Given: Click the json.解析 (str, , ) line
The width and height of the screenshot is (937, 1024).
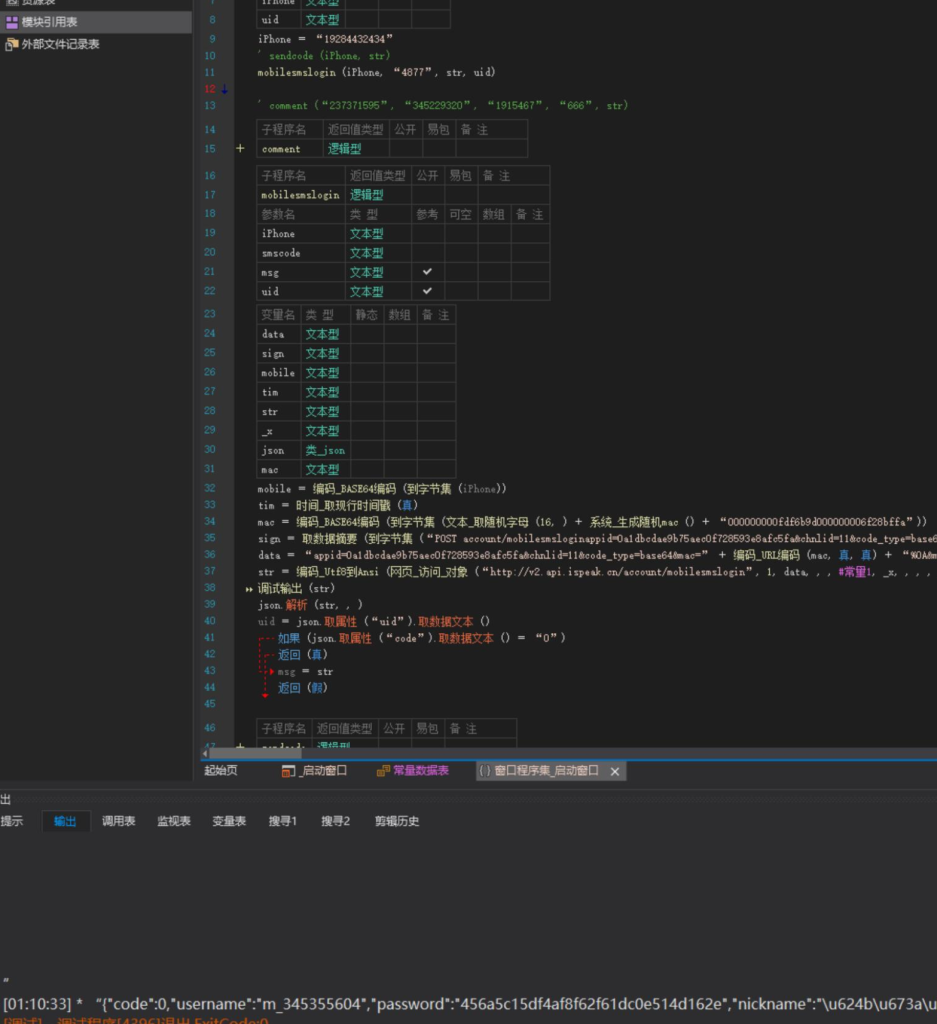Looking at the screenshot, I should click(310, 605).
